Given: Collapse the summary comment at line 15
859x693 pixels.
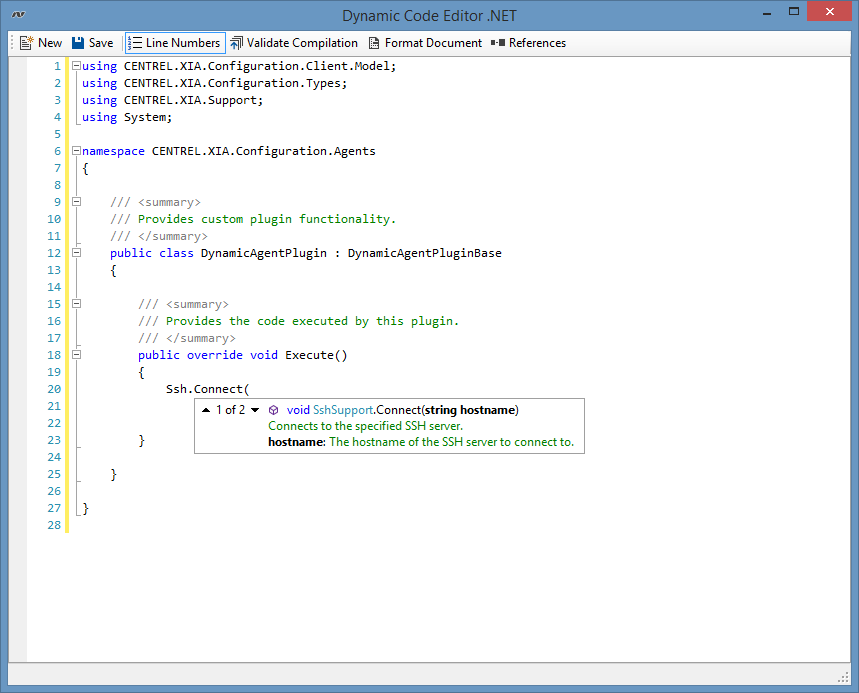Looking at the screenshot, I should tap(77, 303).
